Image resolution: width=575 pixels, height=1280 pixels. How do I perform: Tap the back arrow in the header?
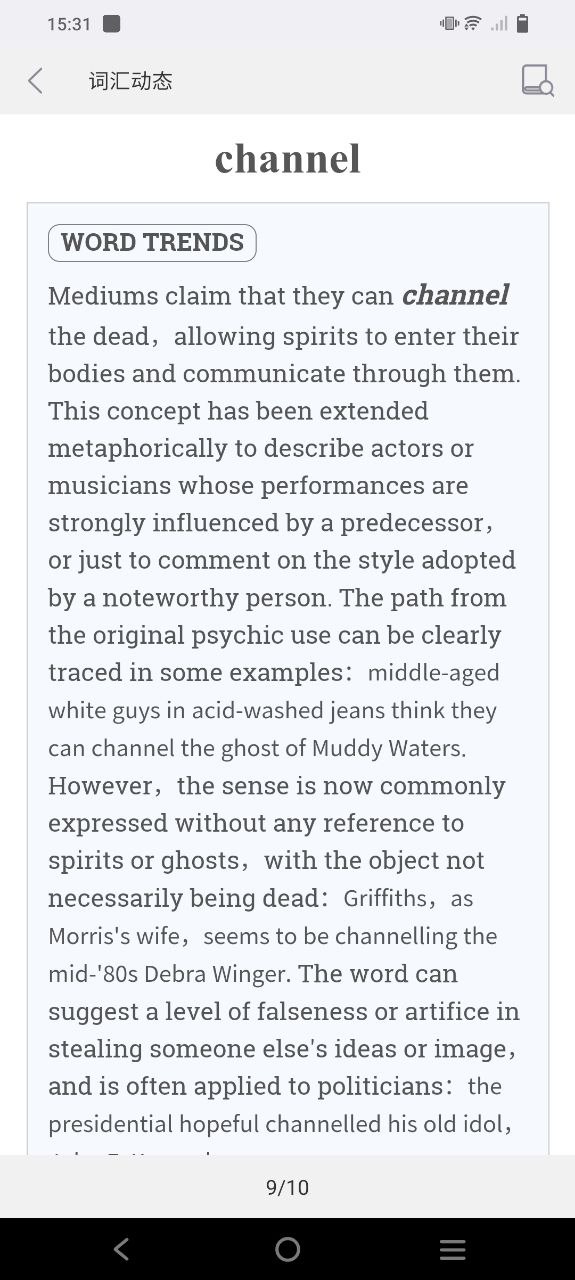(x=35, y=81)
